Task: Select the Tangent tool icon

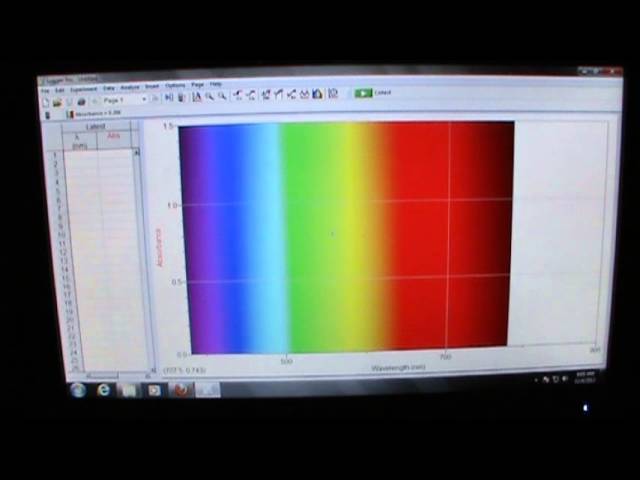Action: click(x=251, y=96)
